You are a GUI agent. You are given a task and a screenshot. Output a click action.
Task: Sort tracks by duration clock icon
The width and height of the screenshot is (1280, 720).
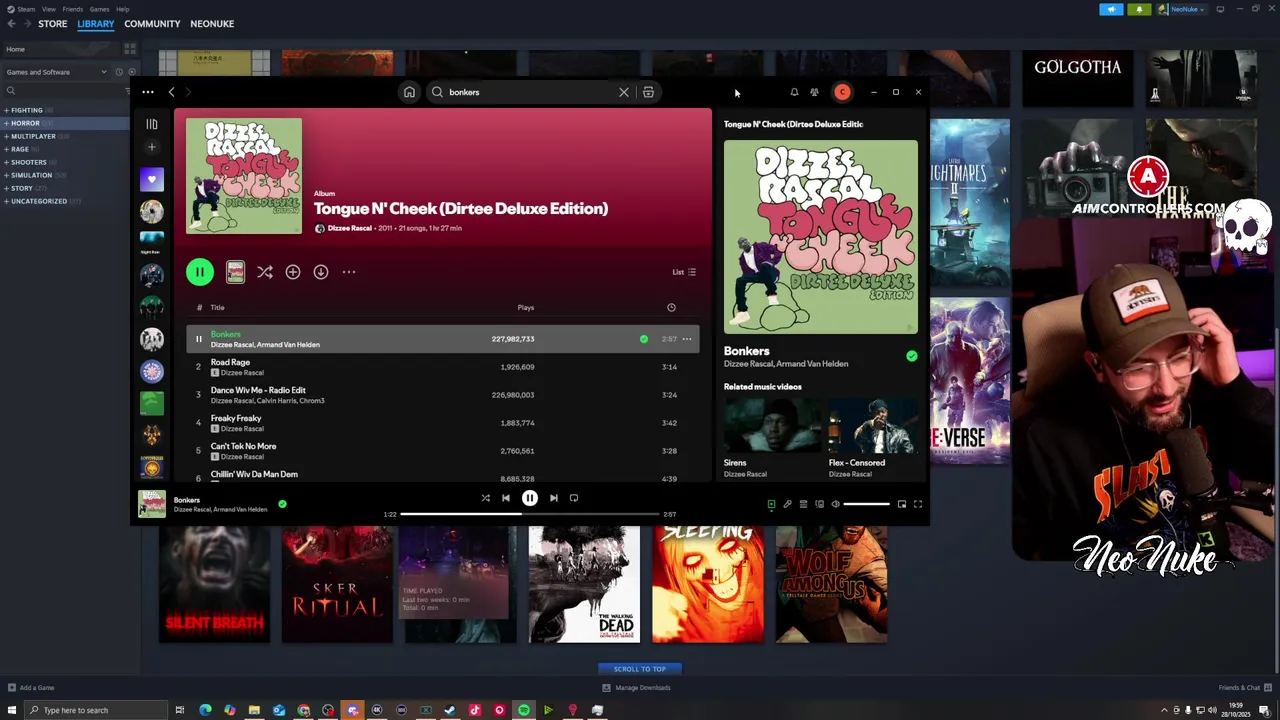[x=671, y=308]
